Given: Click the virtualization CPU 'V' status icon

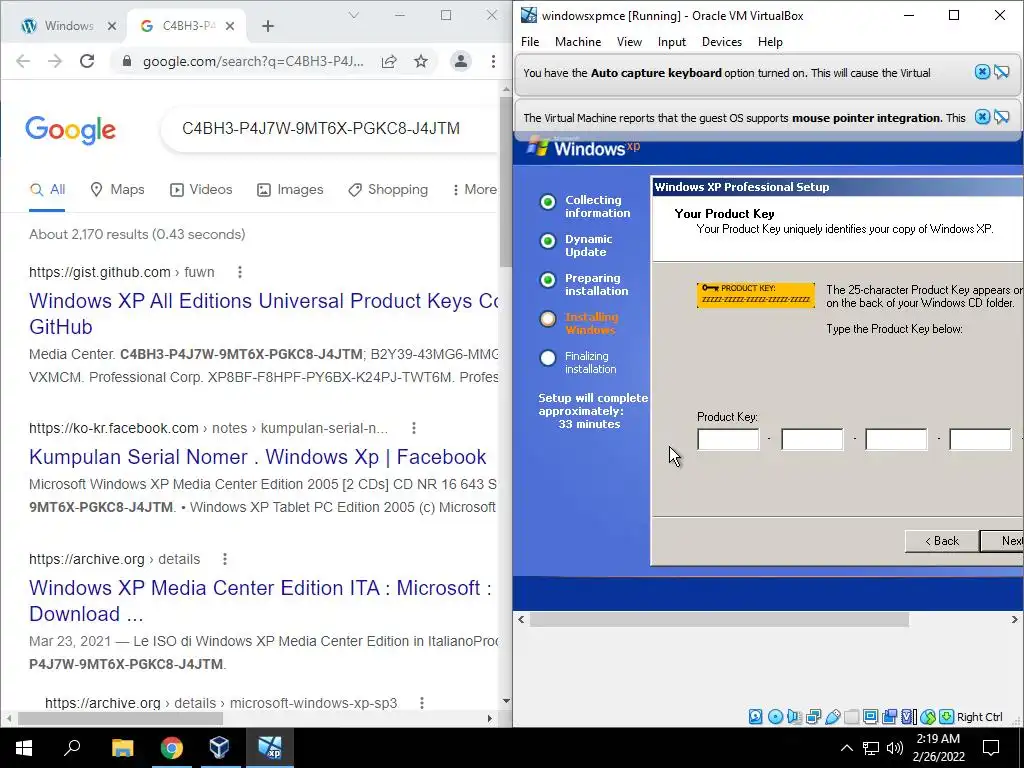Looking at the screenshot, I should [x=908, y=716].
